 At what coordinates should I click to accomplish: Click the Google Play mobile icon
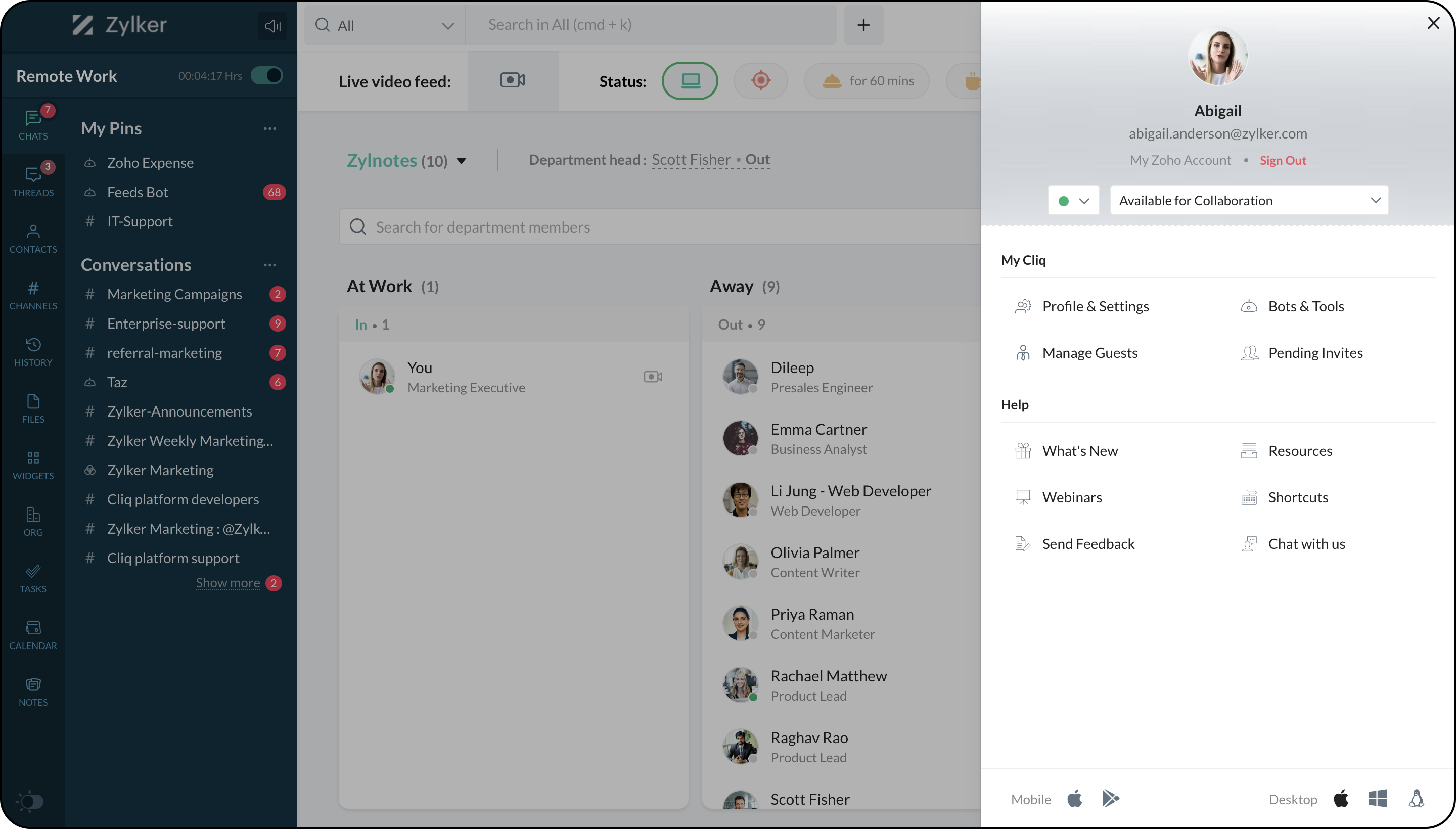coord(1110,798)
